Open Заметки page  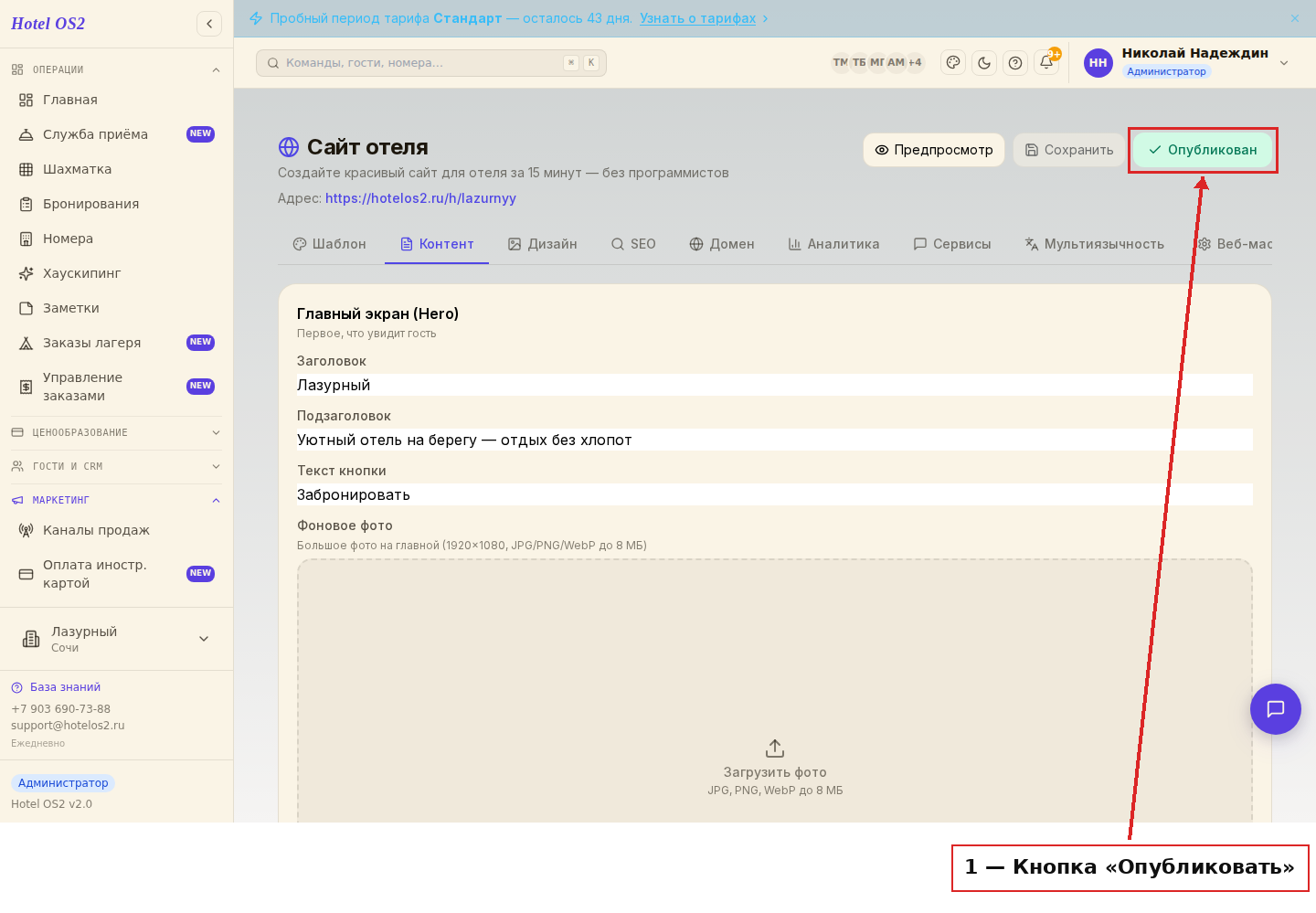pyautogui.click(x=116, y=308)
